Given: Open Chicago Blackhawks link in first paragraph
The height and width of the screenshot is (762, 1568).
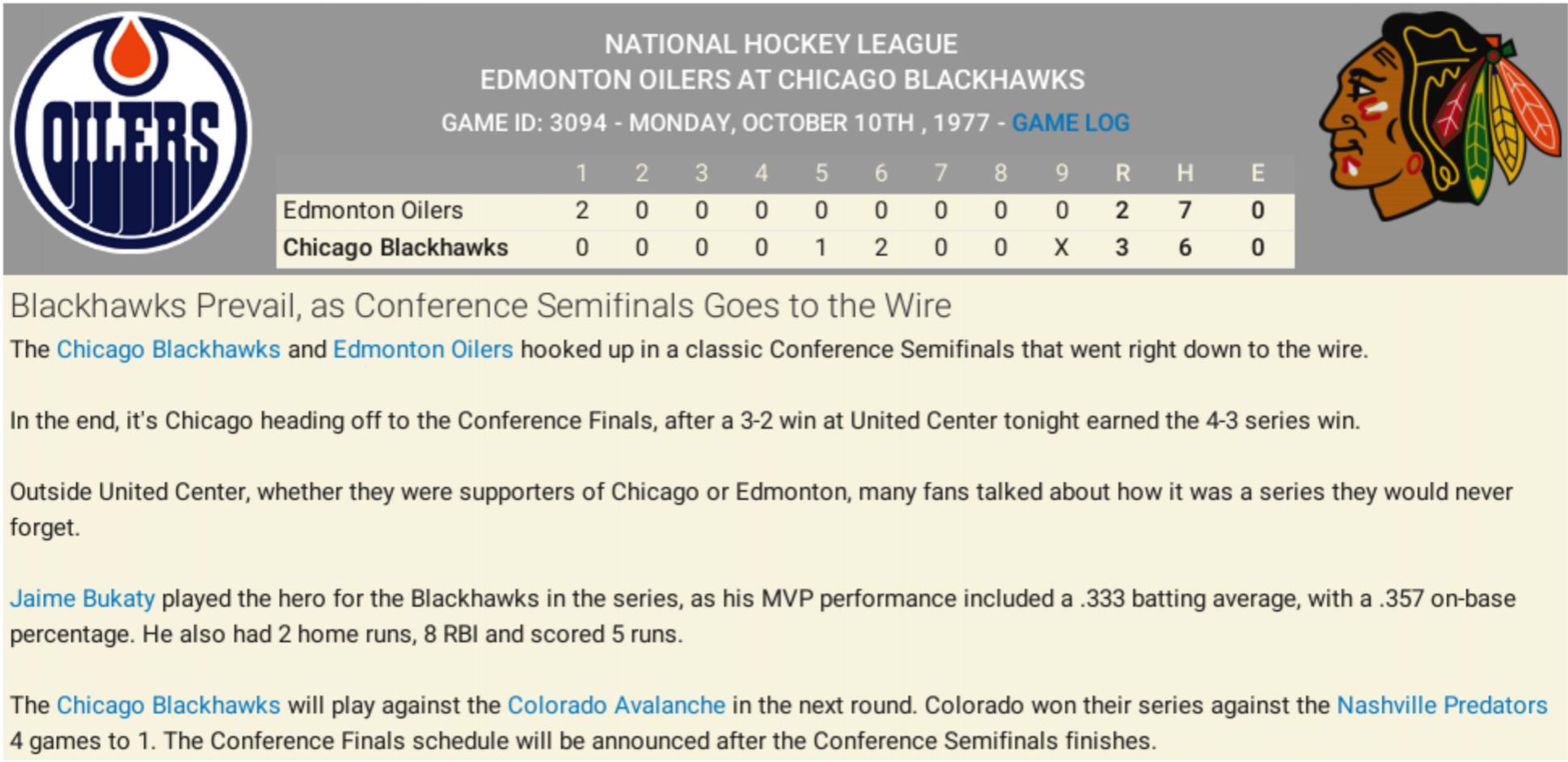Looking at the screenshot, I should (x=168, y=349).
